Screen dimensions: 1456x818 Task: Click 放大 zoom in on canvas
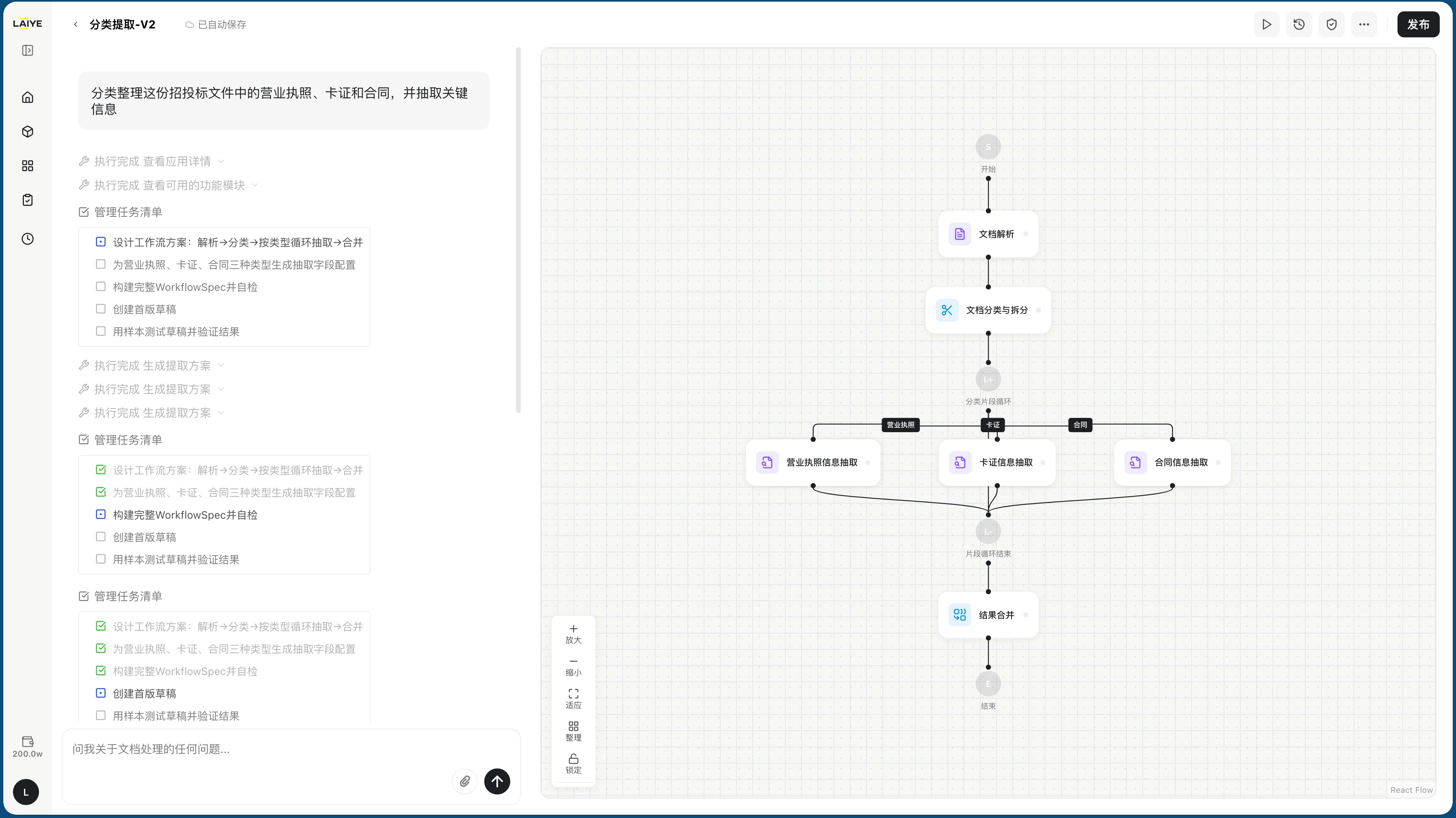(573, 634)
